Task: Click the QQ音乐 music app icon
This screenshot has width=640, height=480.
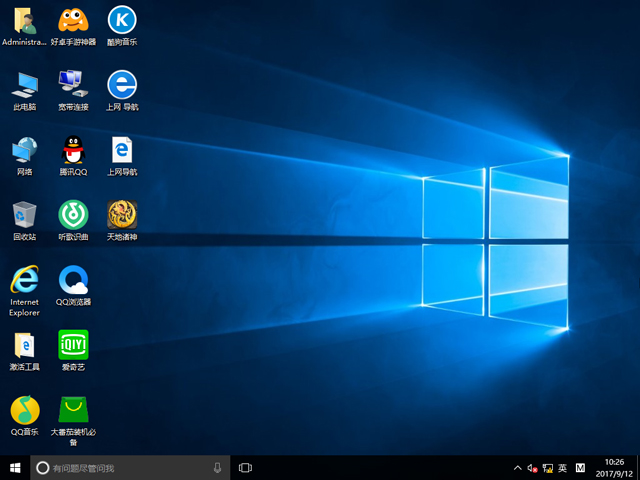Action: (24, 410)
